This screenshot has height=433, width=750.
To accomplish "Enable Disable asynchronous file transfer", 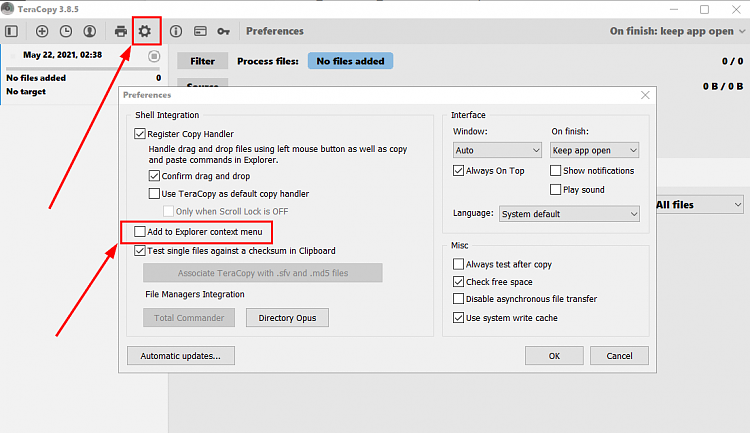I will (x=458, y=299).
